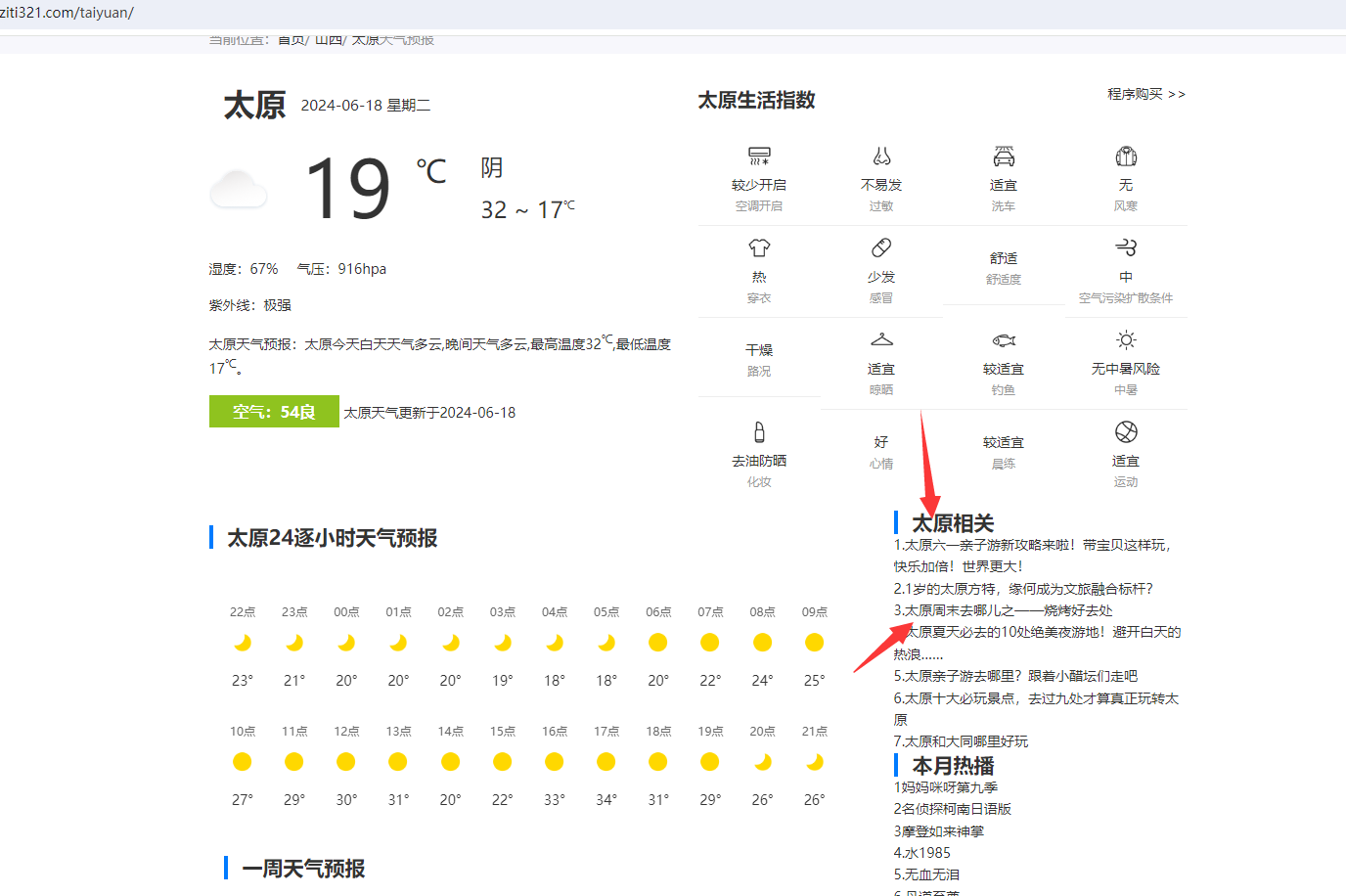Click the air conditioner icon above 较少开启
The height and width of the screenshot is (896, 1346).
pos(759,156)
